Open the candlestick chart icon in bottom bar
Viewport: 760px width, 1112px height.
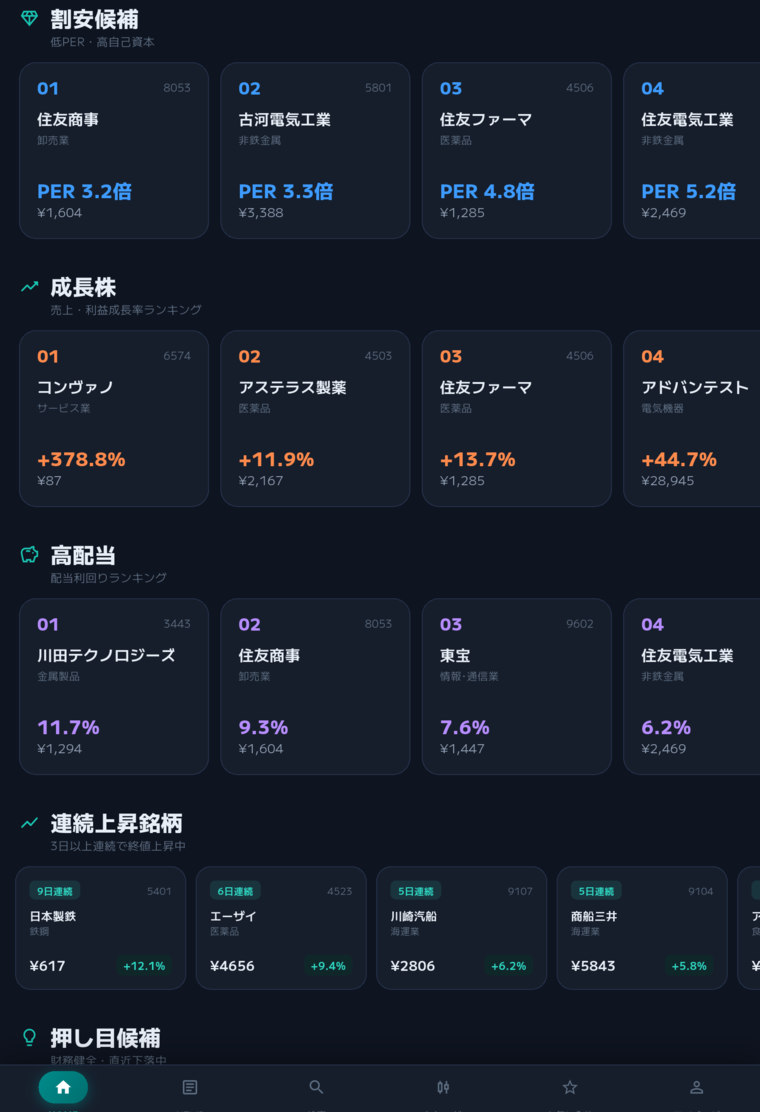pos(443,1086)
